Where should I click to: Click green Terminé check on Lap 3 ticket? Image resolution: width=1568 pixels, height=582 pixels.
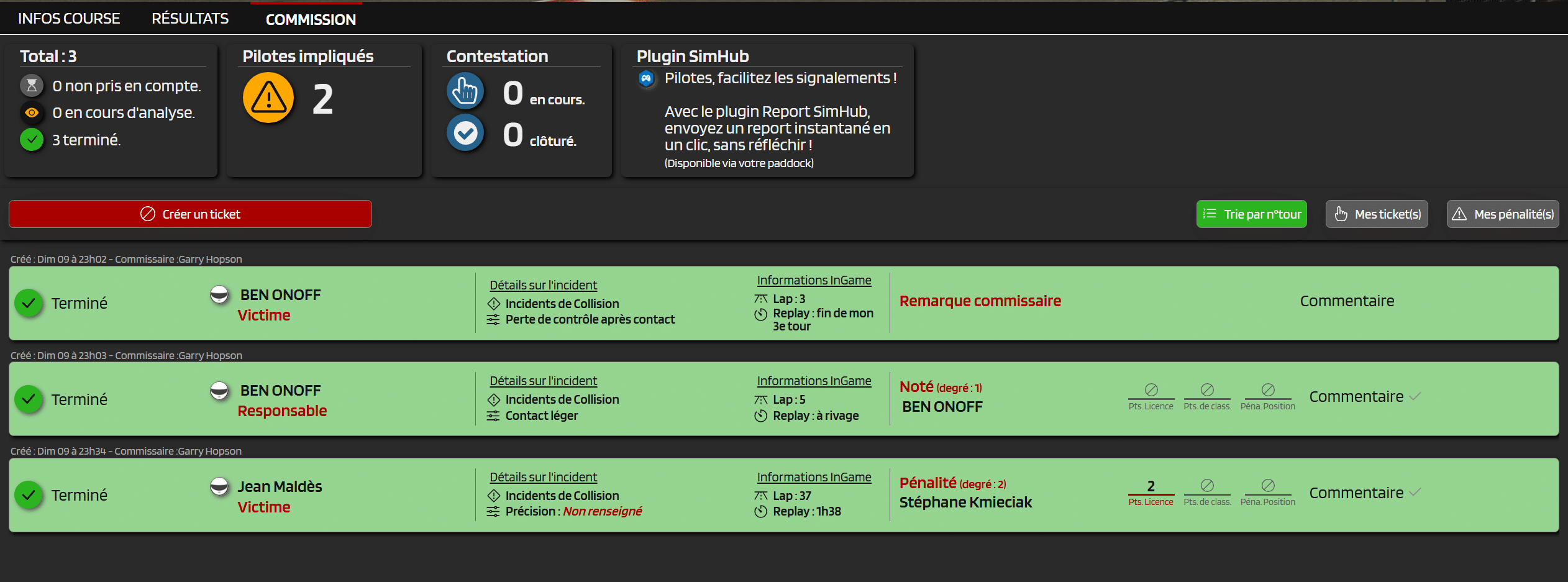tap(29, 303)
